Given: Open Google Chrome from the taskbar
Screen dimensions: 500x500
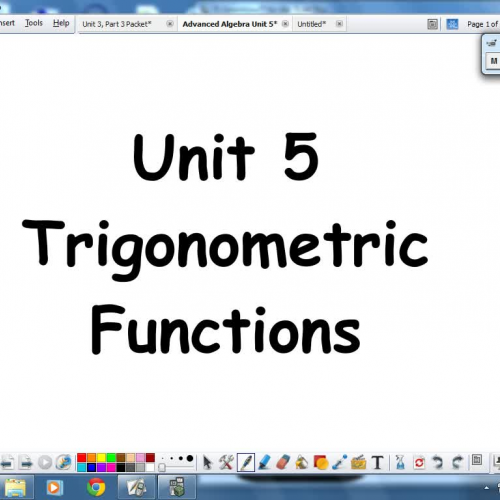Looking at the screenshot, I should click(x=96, y=487).
